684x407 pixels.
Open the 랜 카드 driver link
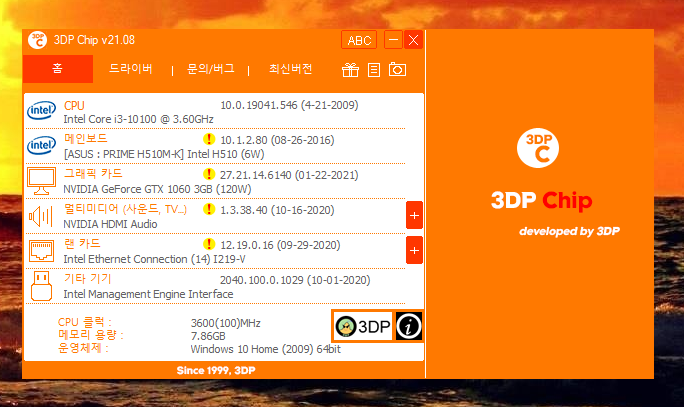click(x=82, y=244)
